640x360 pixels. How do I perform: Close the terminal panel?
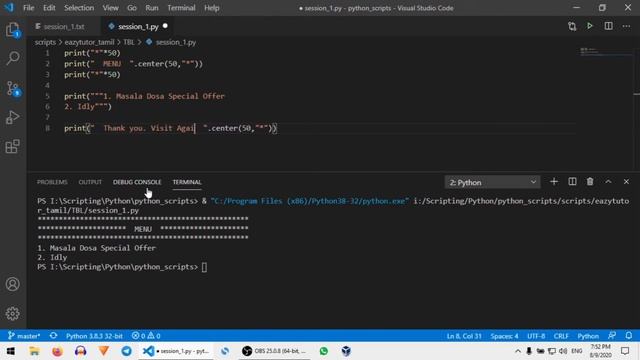626,182
